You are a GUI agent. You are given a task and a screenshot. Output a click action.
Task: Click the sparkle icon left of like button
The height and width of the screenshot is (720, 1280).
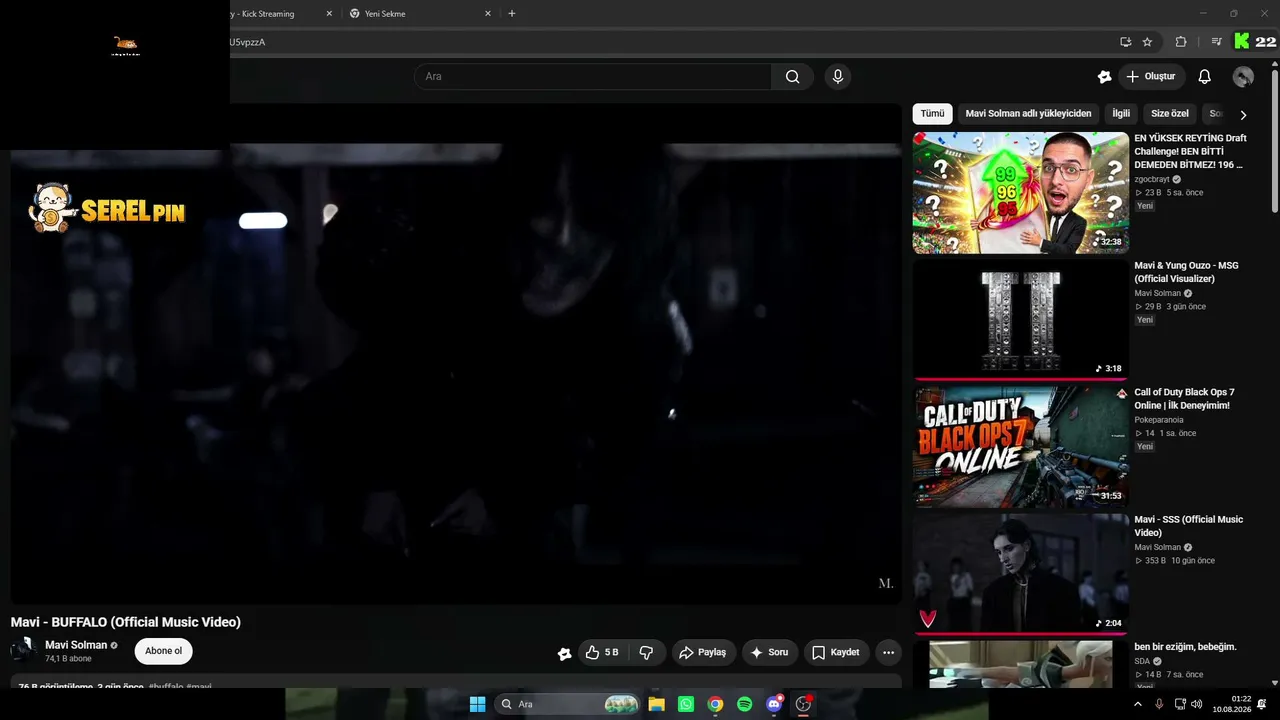point(565,653)
